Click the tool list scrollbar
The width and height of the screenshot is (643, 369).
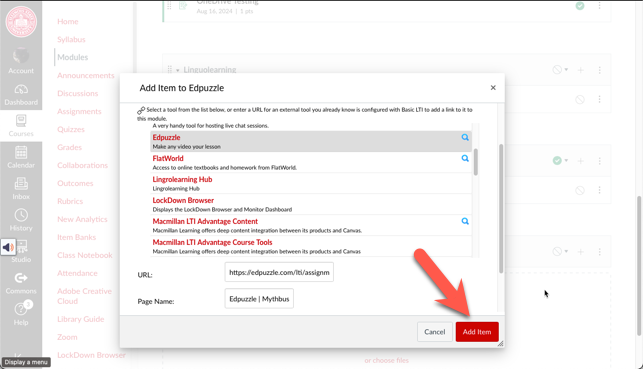tap(476, 162)
